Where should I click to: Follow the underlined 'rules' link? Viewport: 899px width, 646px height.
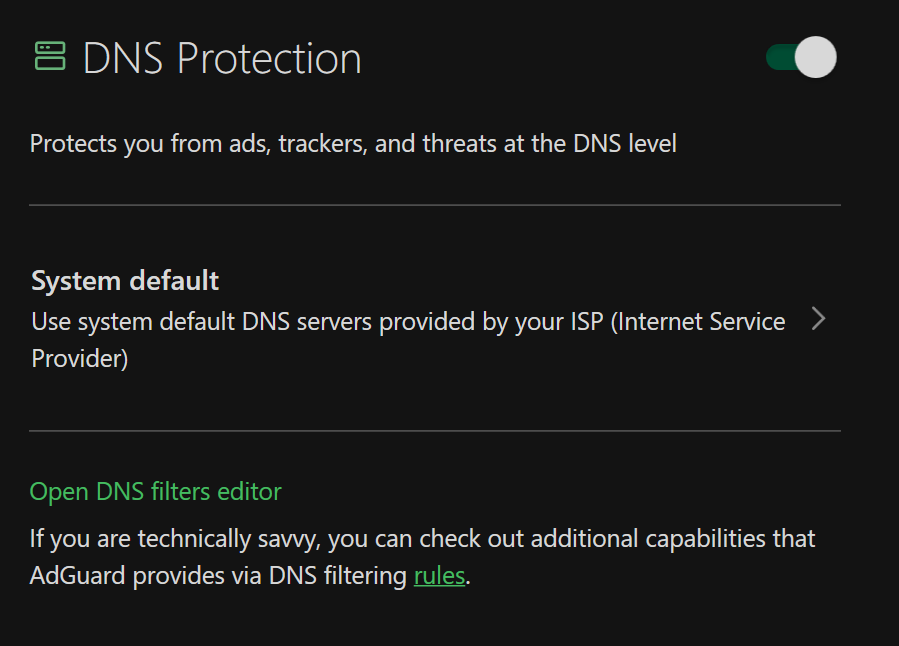point(439,577)
